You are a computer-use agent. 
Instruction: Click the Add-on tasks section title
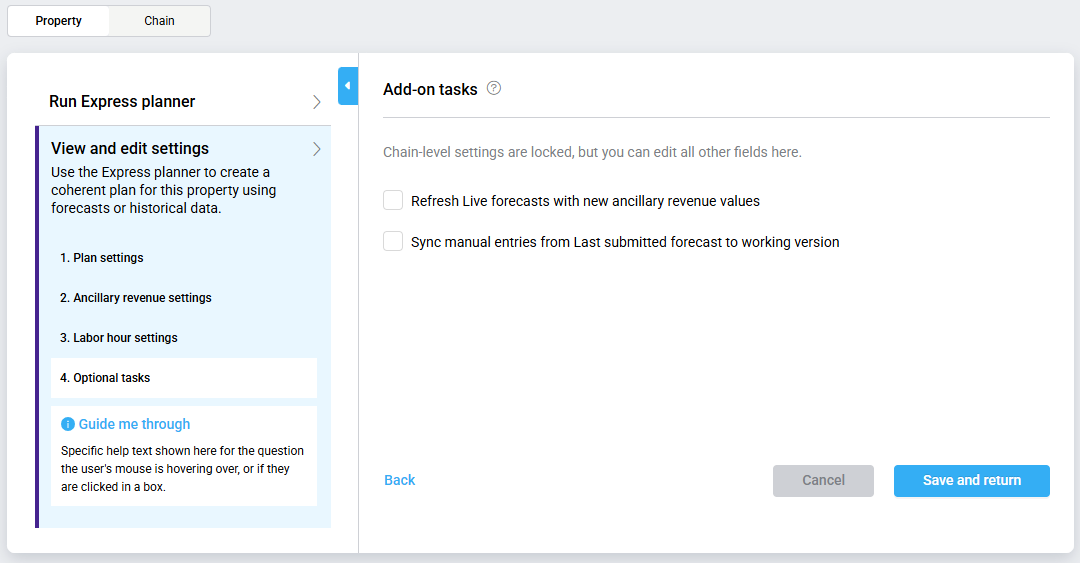click(x=430, y=90)
